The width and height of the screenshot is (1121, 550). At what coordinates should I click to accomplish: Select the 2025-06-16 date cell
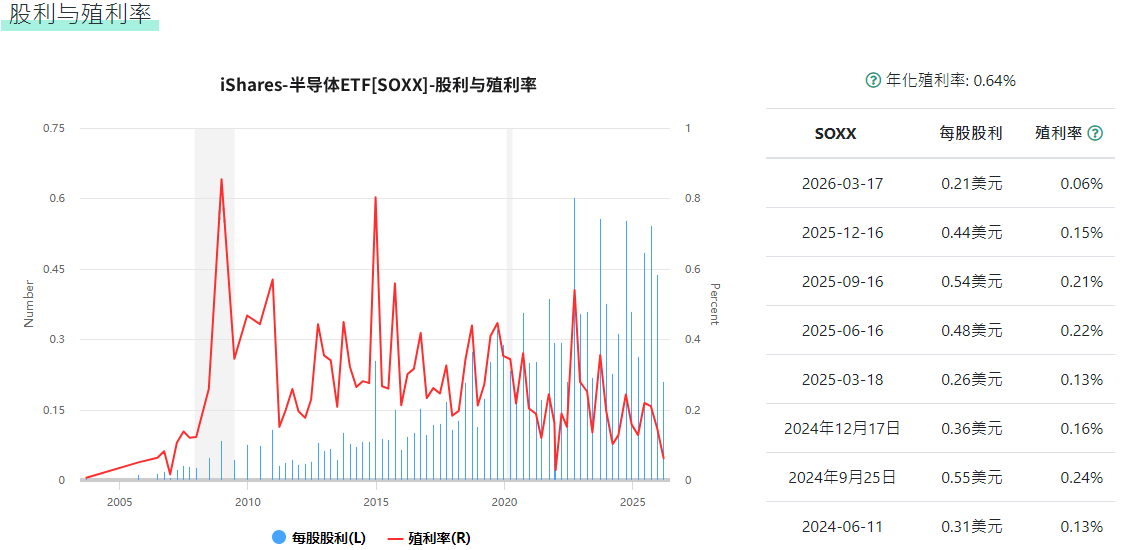(842, 330)
